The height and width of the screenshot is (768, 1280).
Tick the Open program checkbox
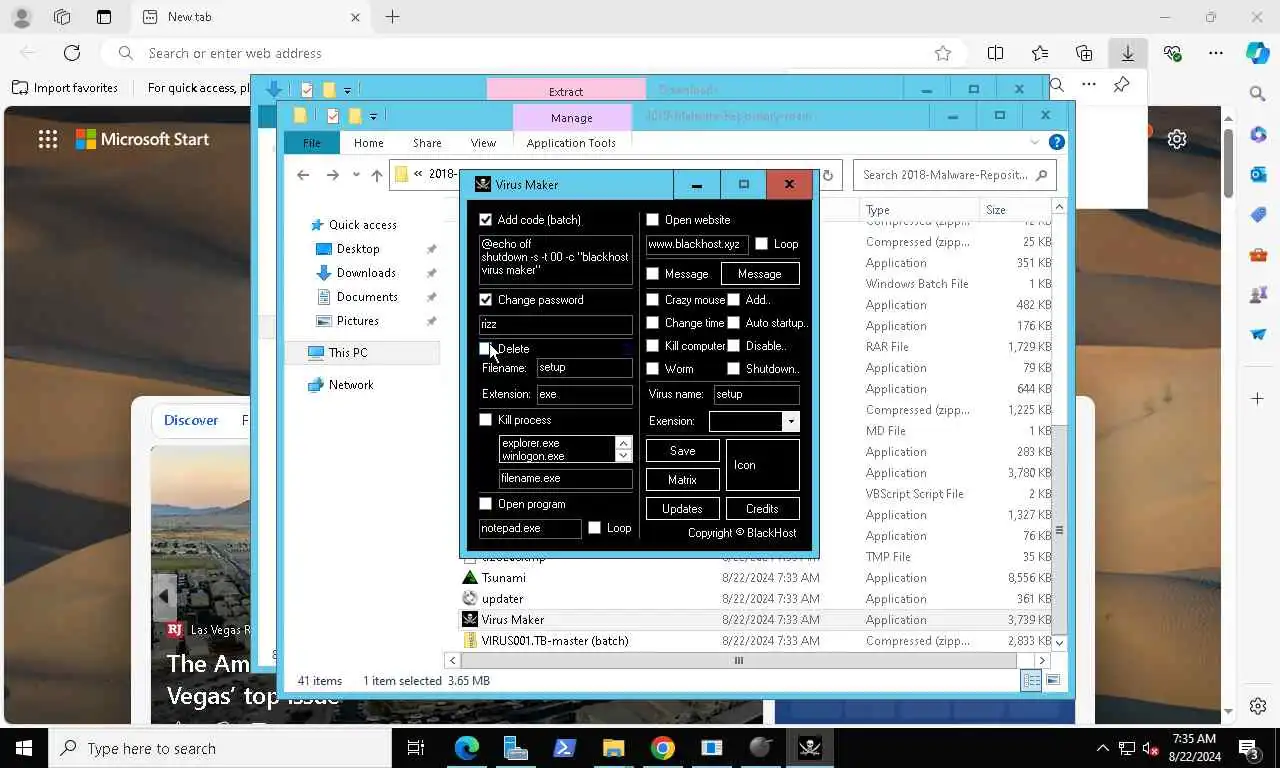[x=486, y=504]
